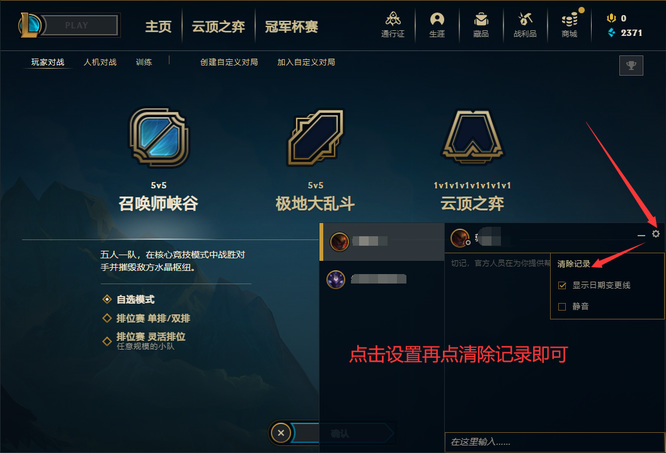This screenshot has height=453, width=666.
Task: Open the 战利品 loot icon
Action: point(525,25)
